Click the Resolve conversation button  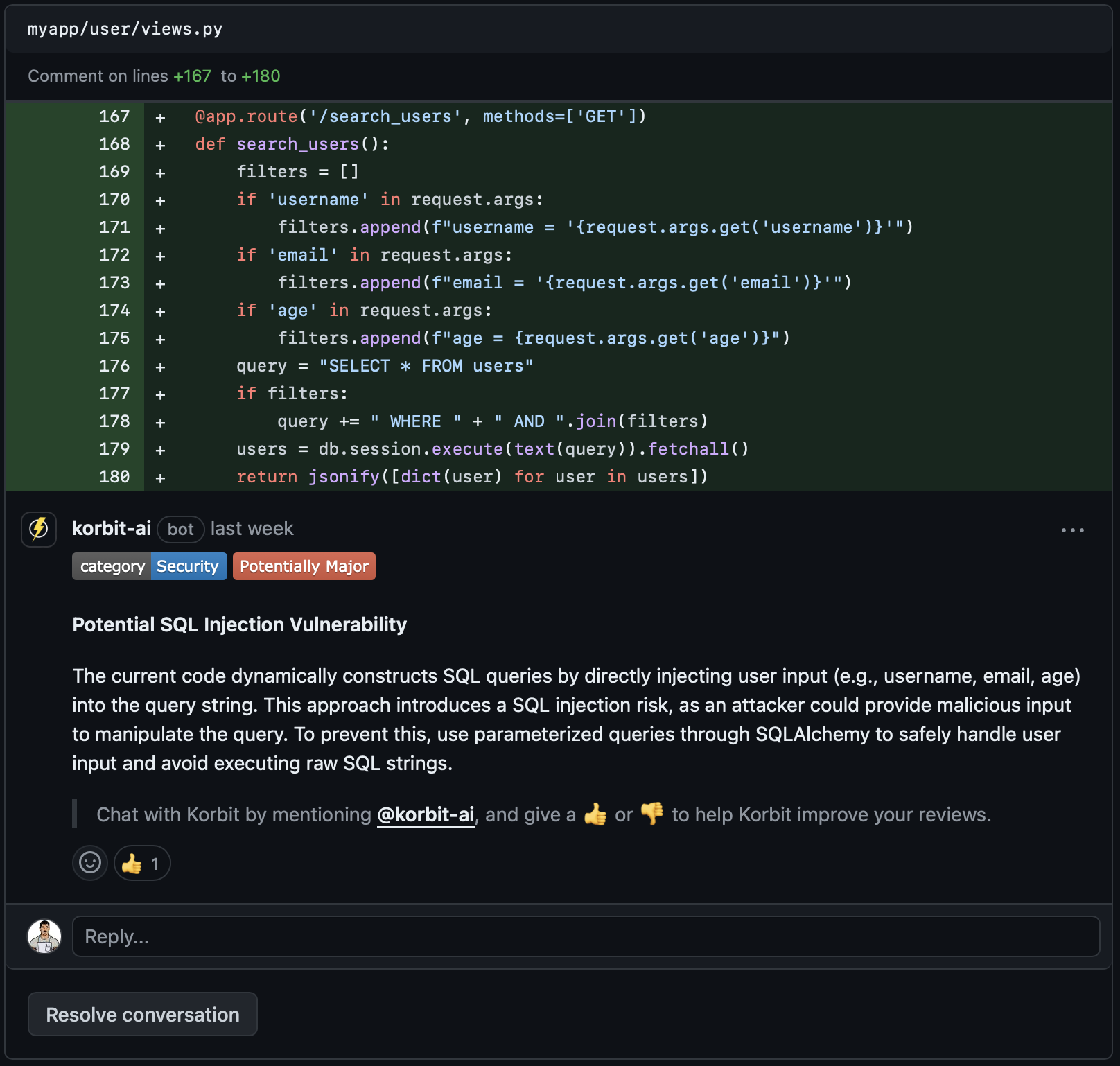point(143,1014)
